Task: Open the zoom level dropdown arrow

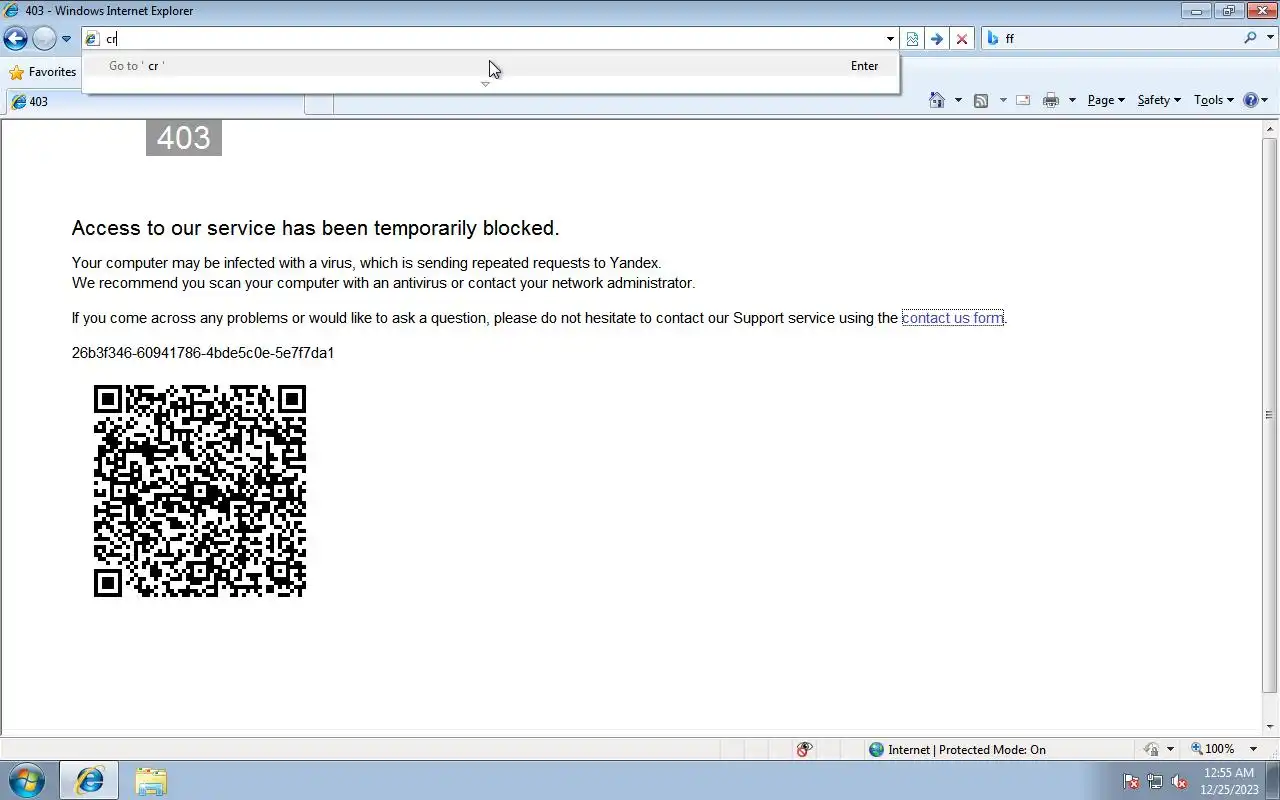Action: (x=1255, y=749)
